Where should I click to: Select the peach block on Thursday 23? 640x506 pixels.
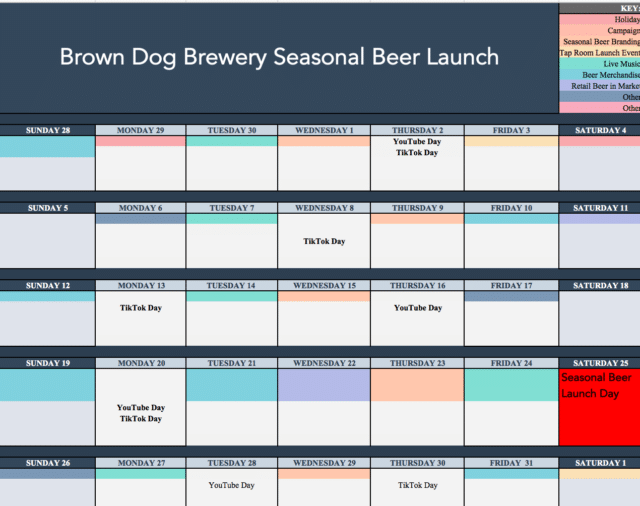coord(417,385)
